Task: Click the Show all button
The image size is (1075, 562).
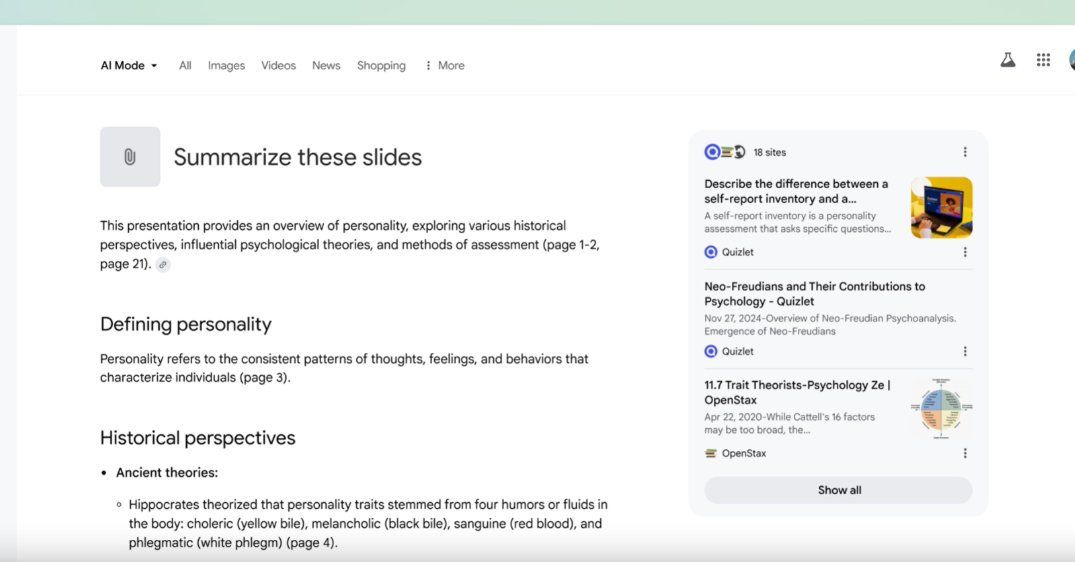Action: [x=838, y=491]
